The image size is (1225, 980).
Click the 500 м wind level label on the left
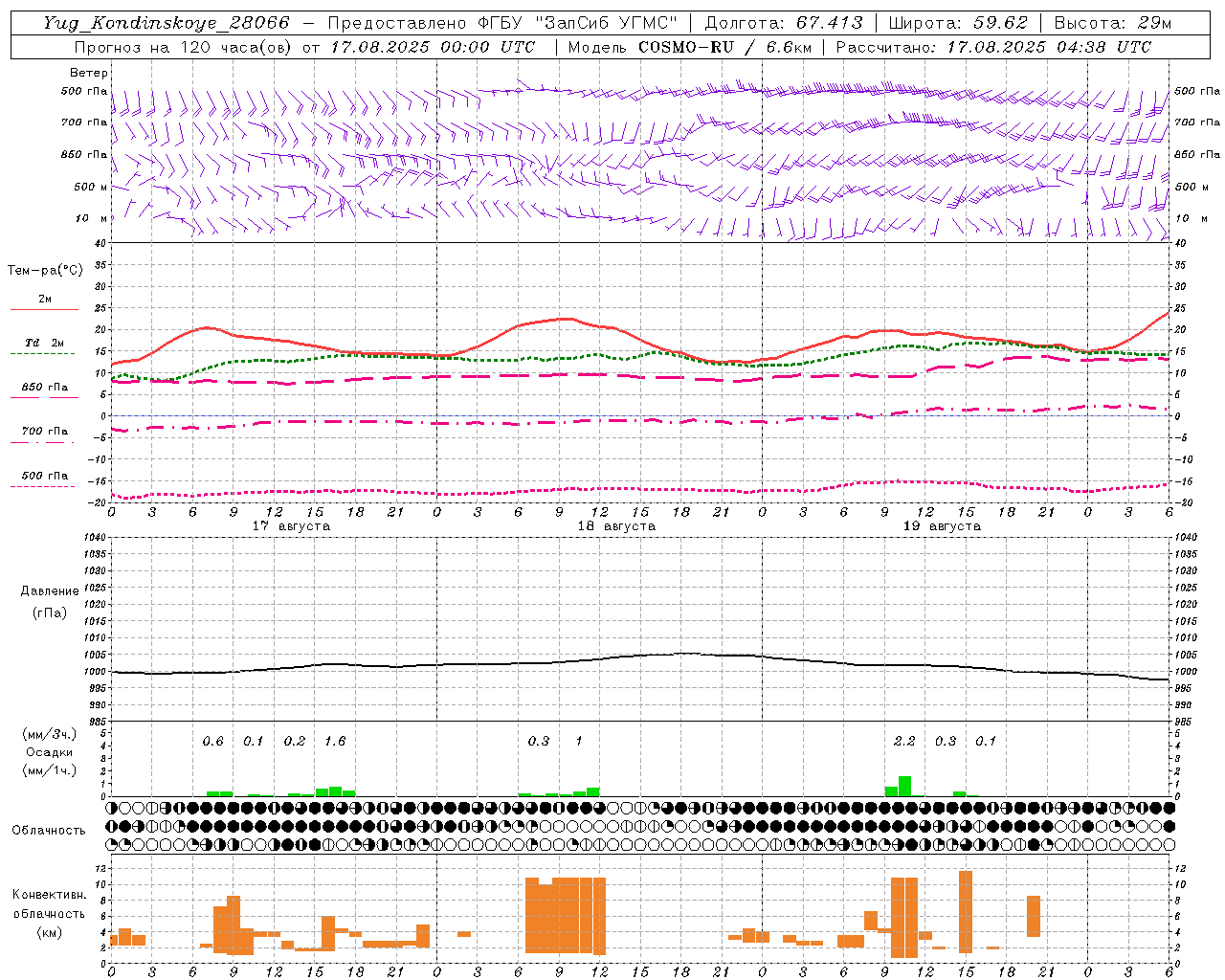click(91, 187)
